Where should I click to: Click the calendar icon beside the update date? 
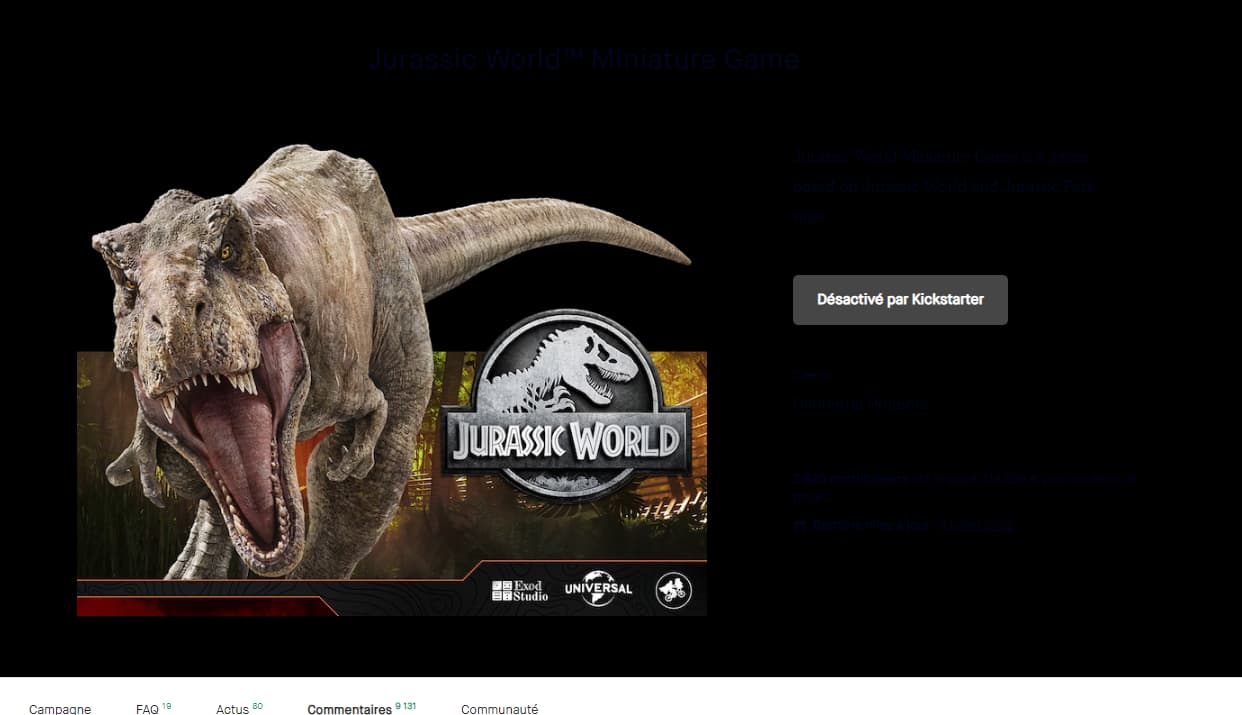[x=799, y=525]
